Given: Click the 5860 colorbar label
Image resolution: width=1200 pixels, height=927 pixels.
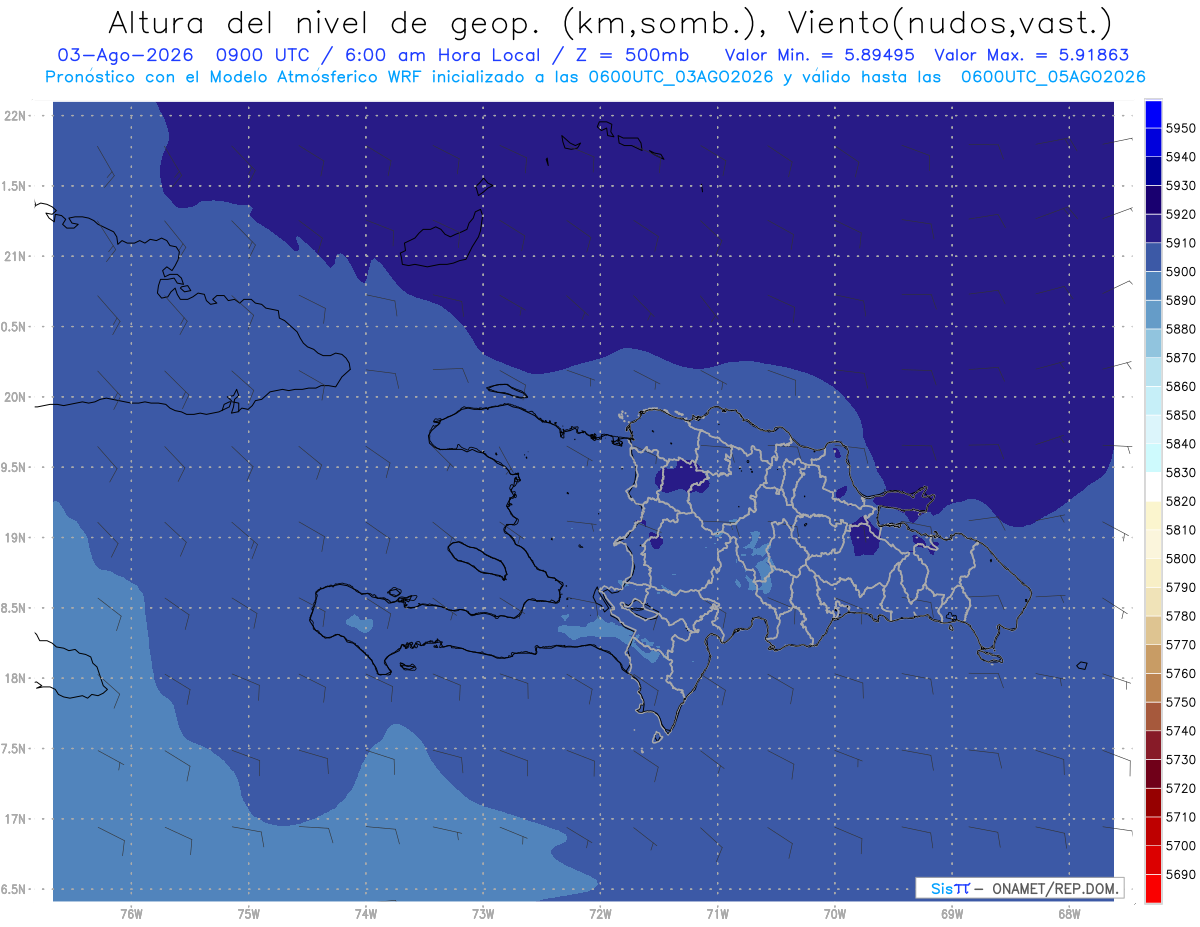Looking at the screenshot, I should tap(1180, 386).
